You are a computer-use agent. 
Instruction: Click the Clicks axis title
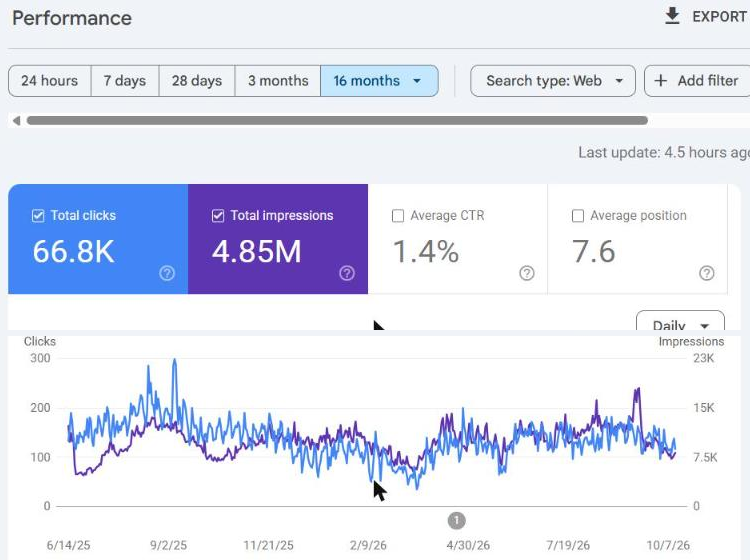[40, 341]
